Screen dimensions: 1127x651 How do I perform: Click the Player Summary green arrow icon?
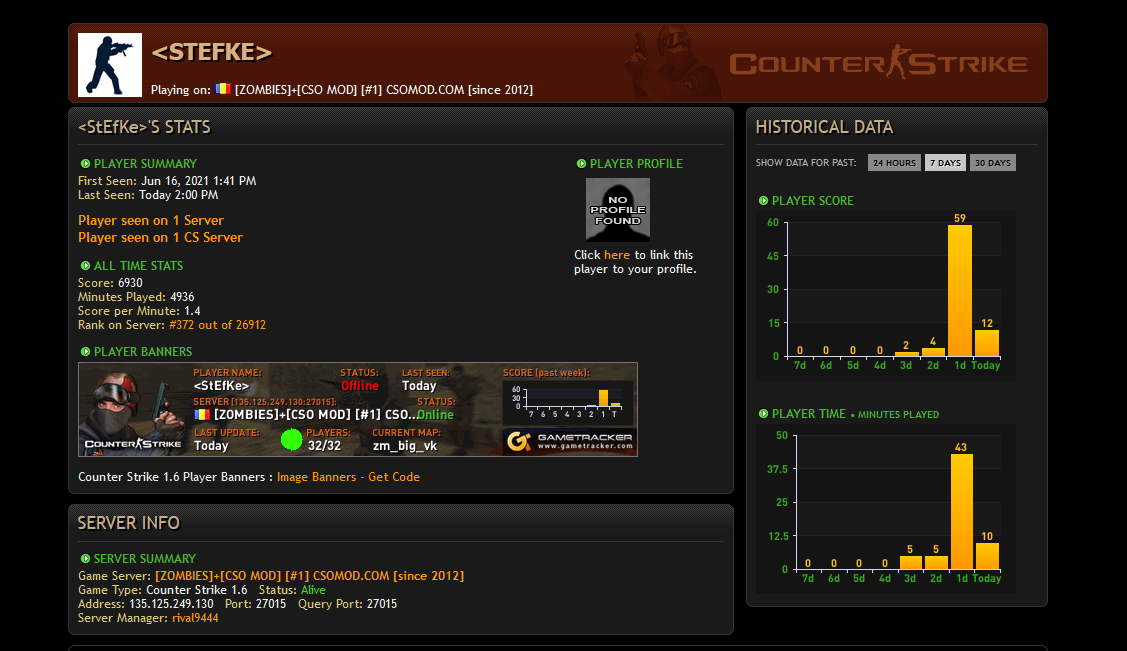click(85, 163)
